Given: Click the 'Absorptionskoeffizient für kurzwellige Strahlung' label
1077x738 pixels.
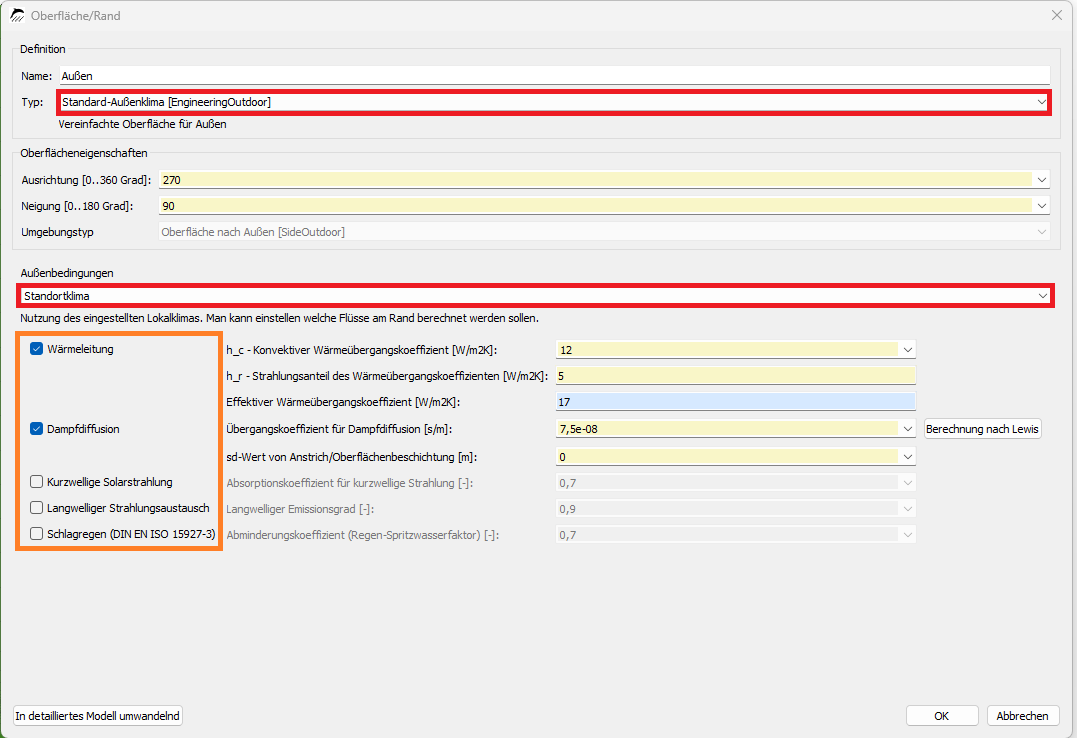Looking at the screenshot, I should click(x=350, y=483).
